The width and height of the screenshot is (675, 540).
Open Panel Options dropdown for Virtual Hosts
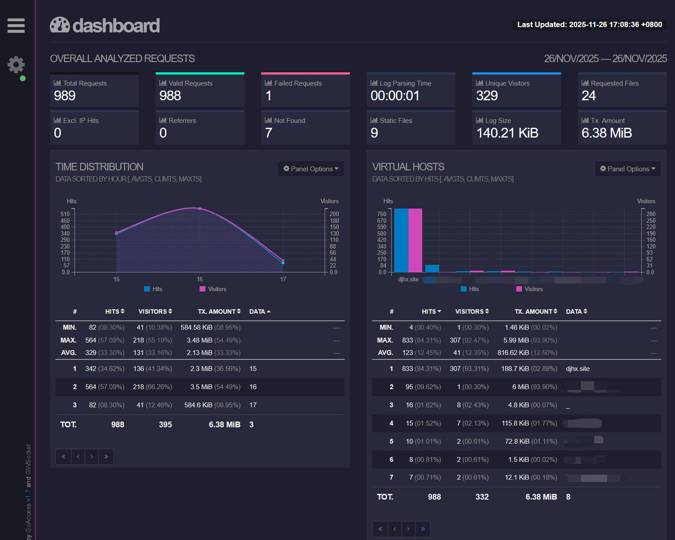627,169
